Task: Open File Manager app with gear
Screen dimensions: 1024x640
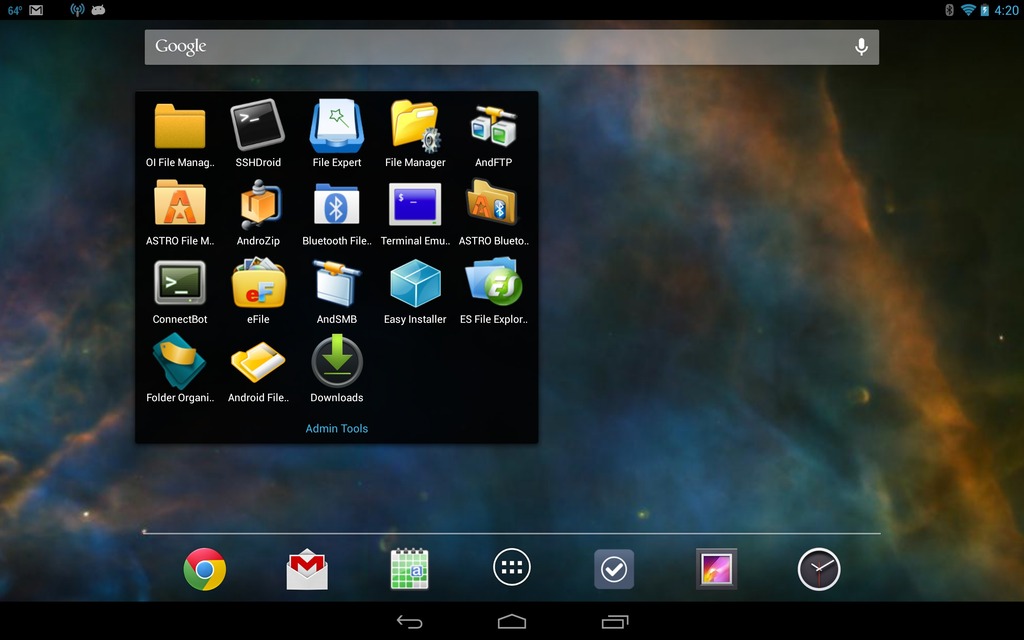Action: click(415, 135)
